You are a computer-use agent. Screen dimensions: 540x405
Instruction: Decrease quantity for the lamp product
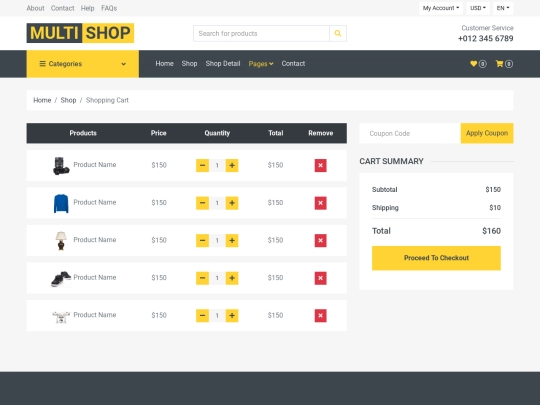202,240
